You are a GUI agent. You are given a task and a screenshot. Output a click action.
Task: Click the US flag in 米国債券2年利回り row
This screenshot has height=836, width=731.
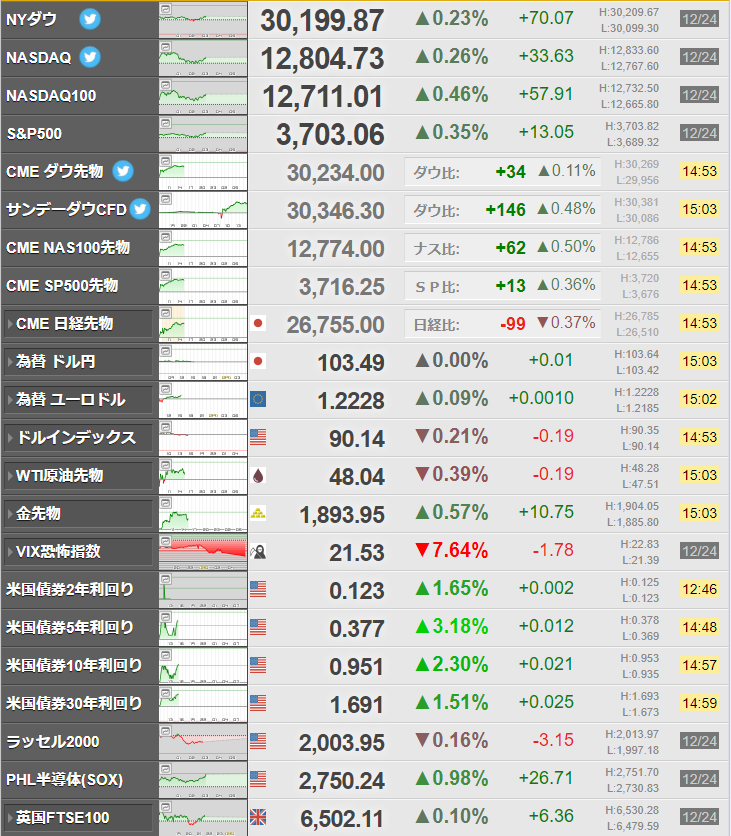(x=258, y=589)
